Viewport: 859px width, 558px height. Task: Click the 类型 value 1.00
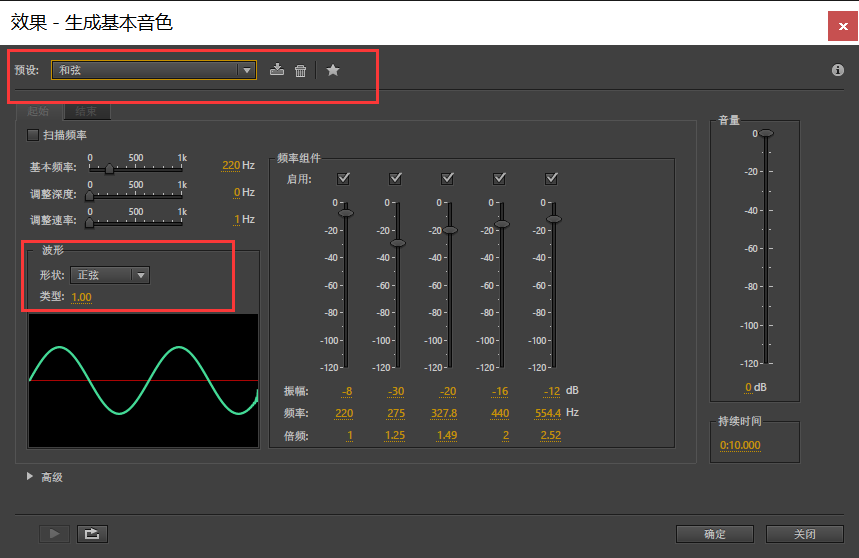[x=81, y=297]
